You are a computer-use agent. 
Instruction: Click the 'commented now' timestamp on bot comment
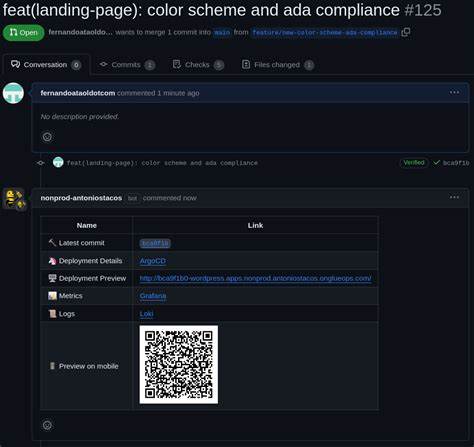click(x=170, y=198)
